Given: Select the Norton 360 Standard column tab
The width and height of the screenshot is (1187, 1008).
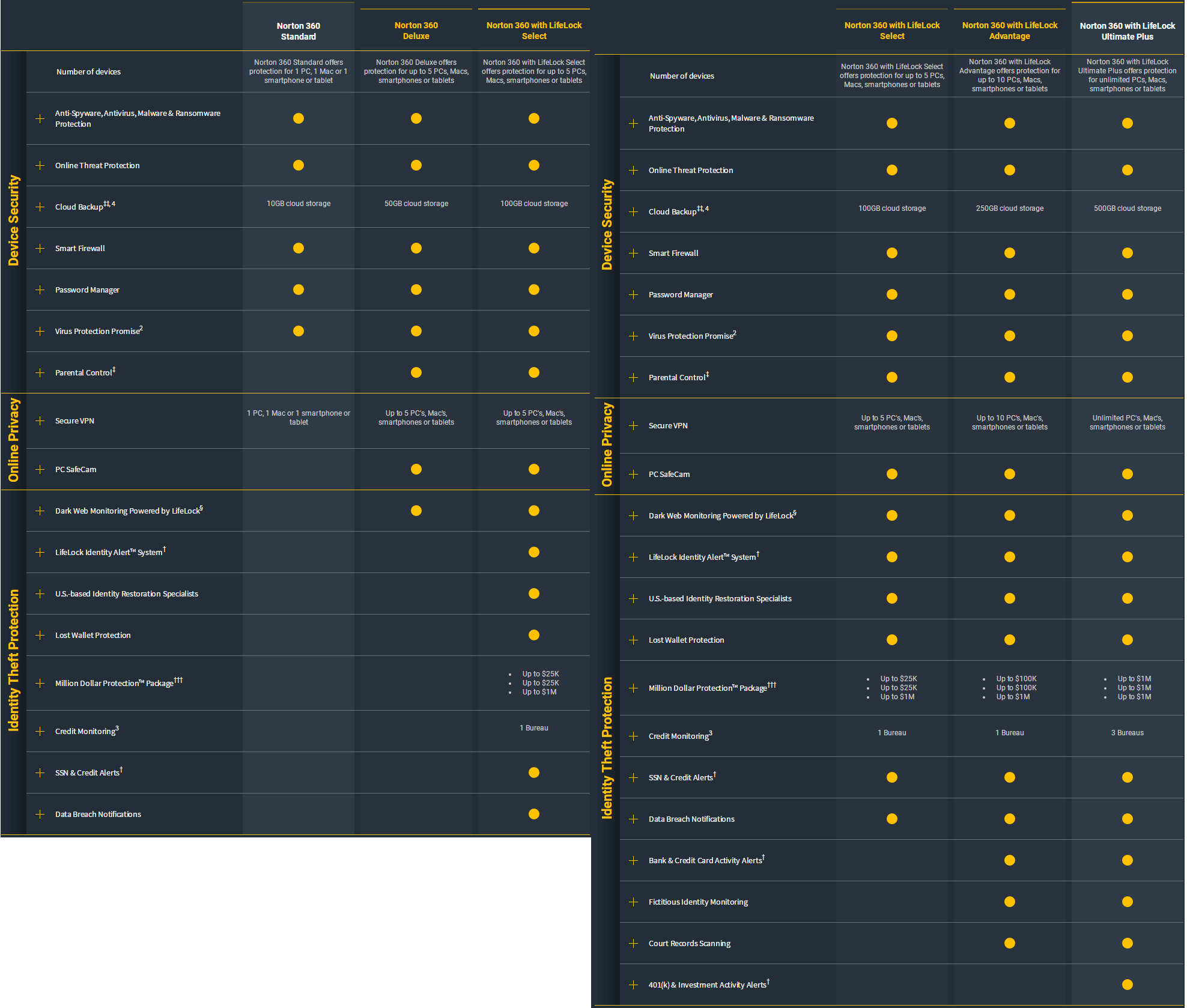Looking at the screenshot, I should (x=299, y=27).
